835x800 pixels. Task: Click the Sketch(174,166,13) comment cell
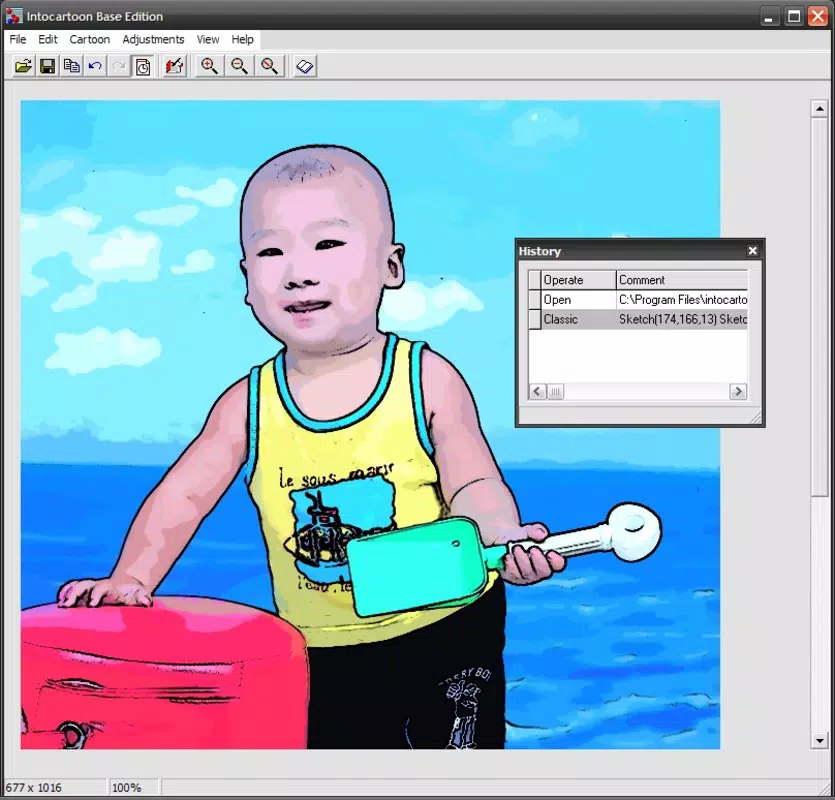pos(682,319)
